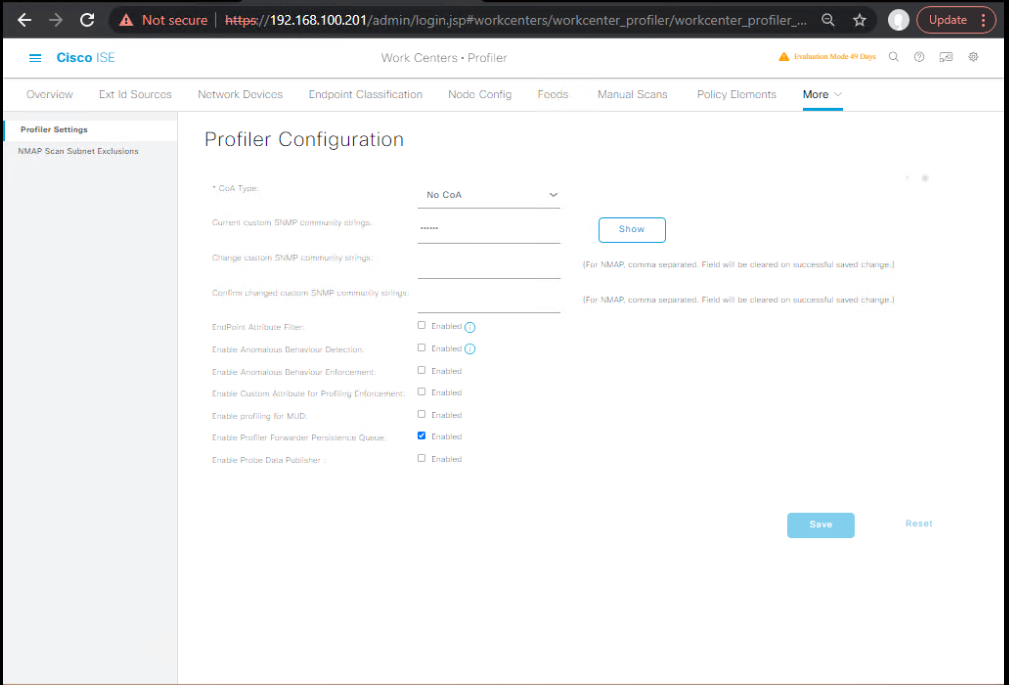Open the Cisco ISE hamburger menu
The width and height of the screenshot is (1009, 685).
[35, 58]
